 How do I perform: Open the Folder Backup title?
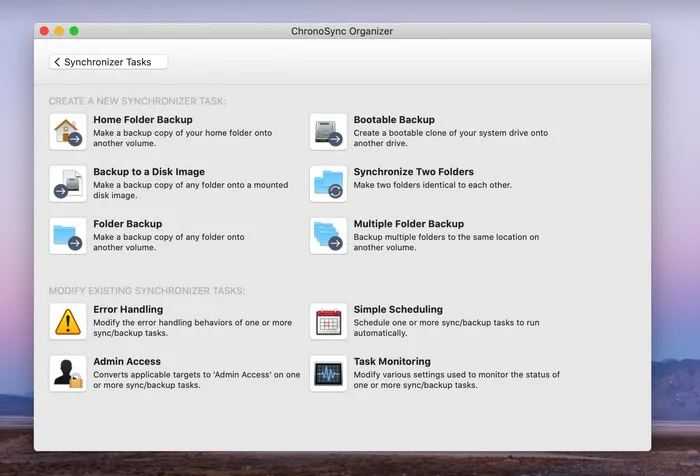pyautogui.click(x=128, y=224)
